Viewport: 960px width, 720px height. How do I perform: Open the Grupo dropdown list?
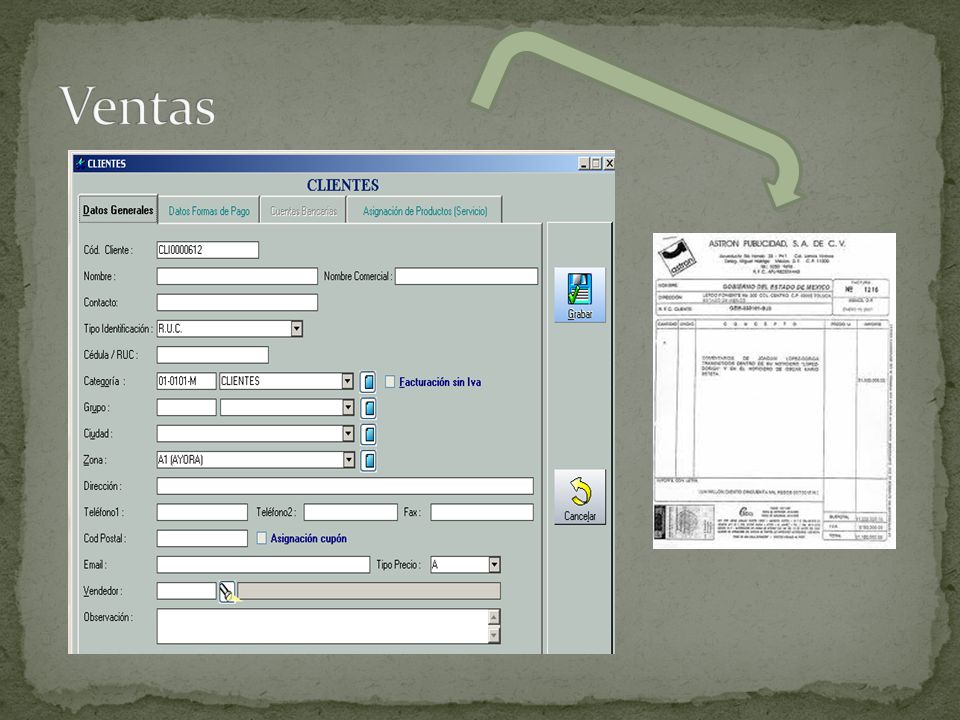(348, 407)
